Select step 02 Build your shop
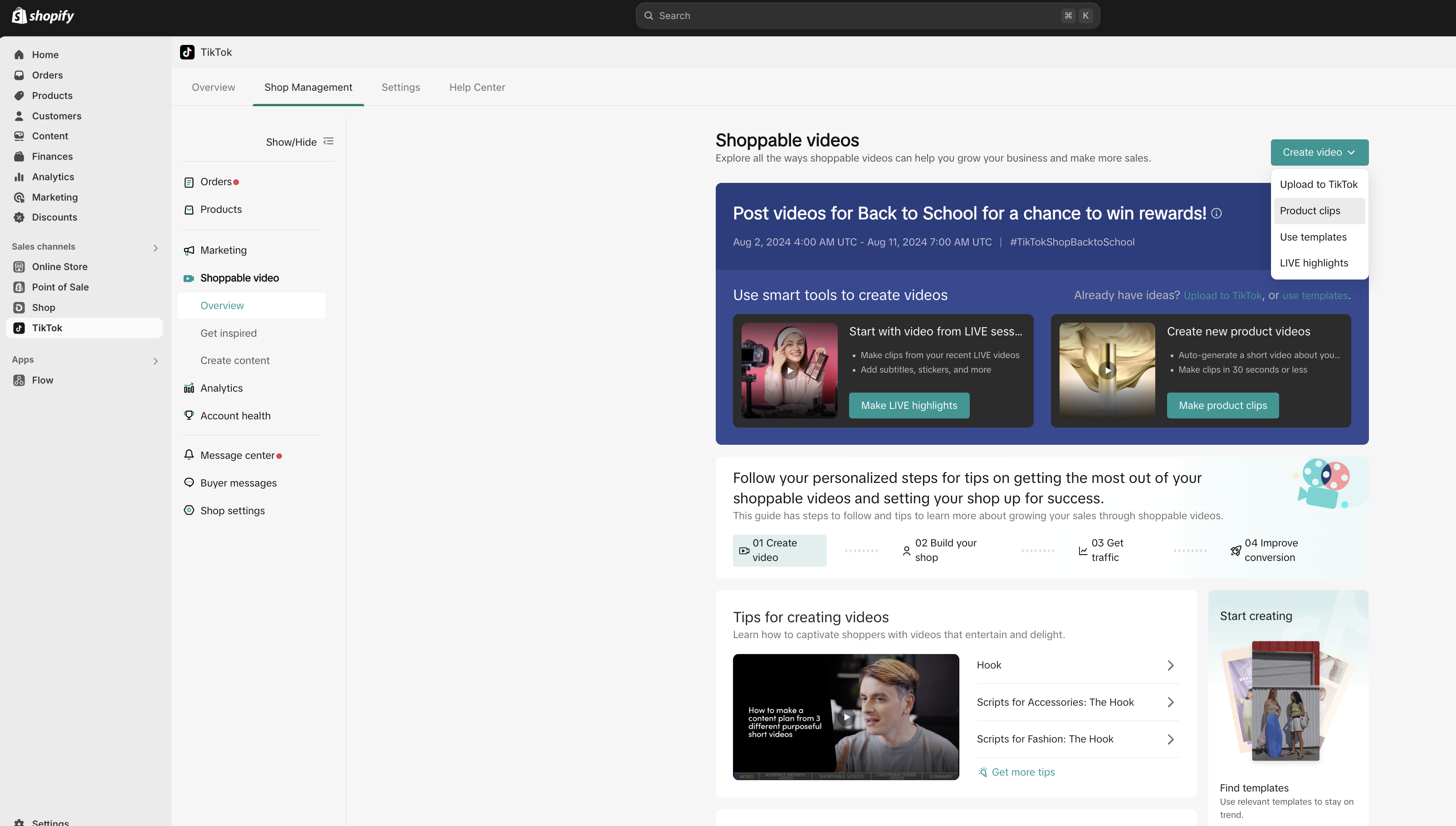 pyautogui.click(x=945, y=550)
